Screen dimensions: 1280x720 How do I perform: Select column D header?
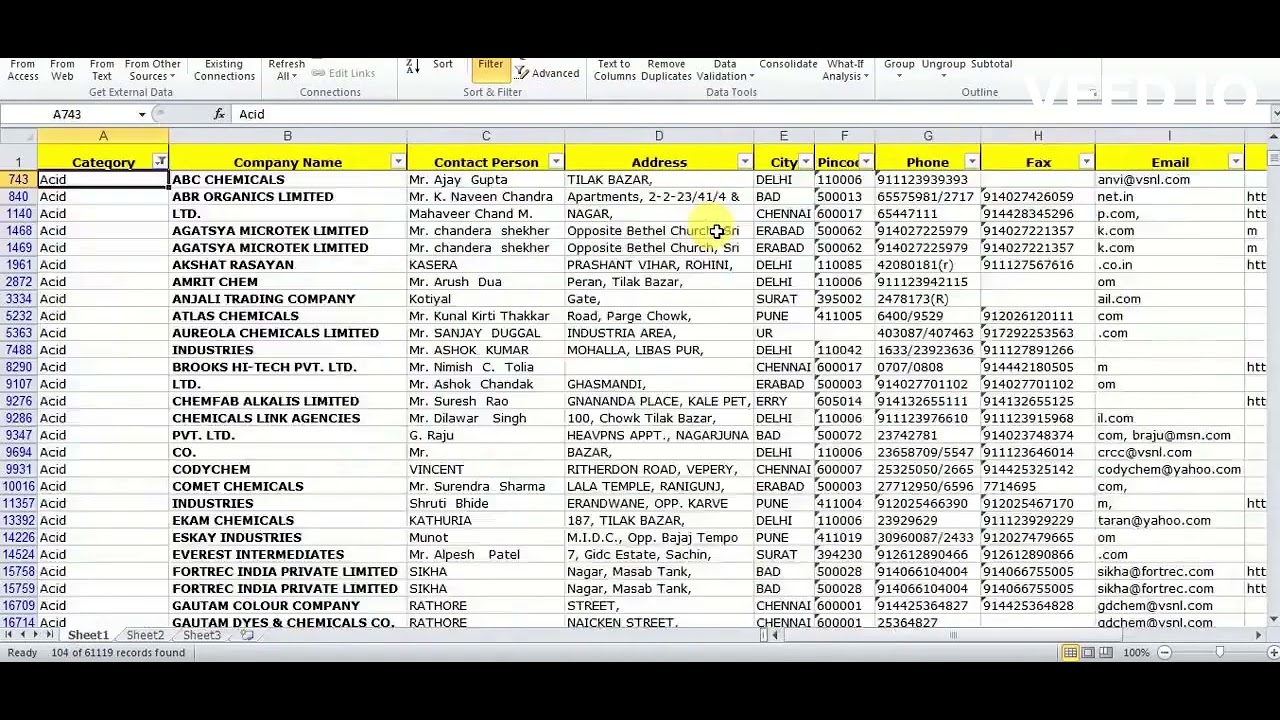tap(659, 136)
